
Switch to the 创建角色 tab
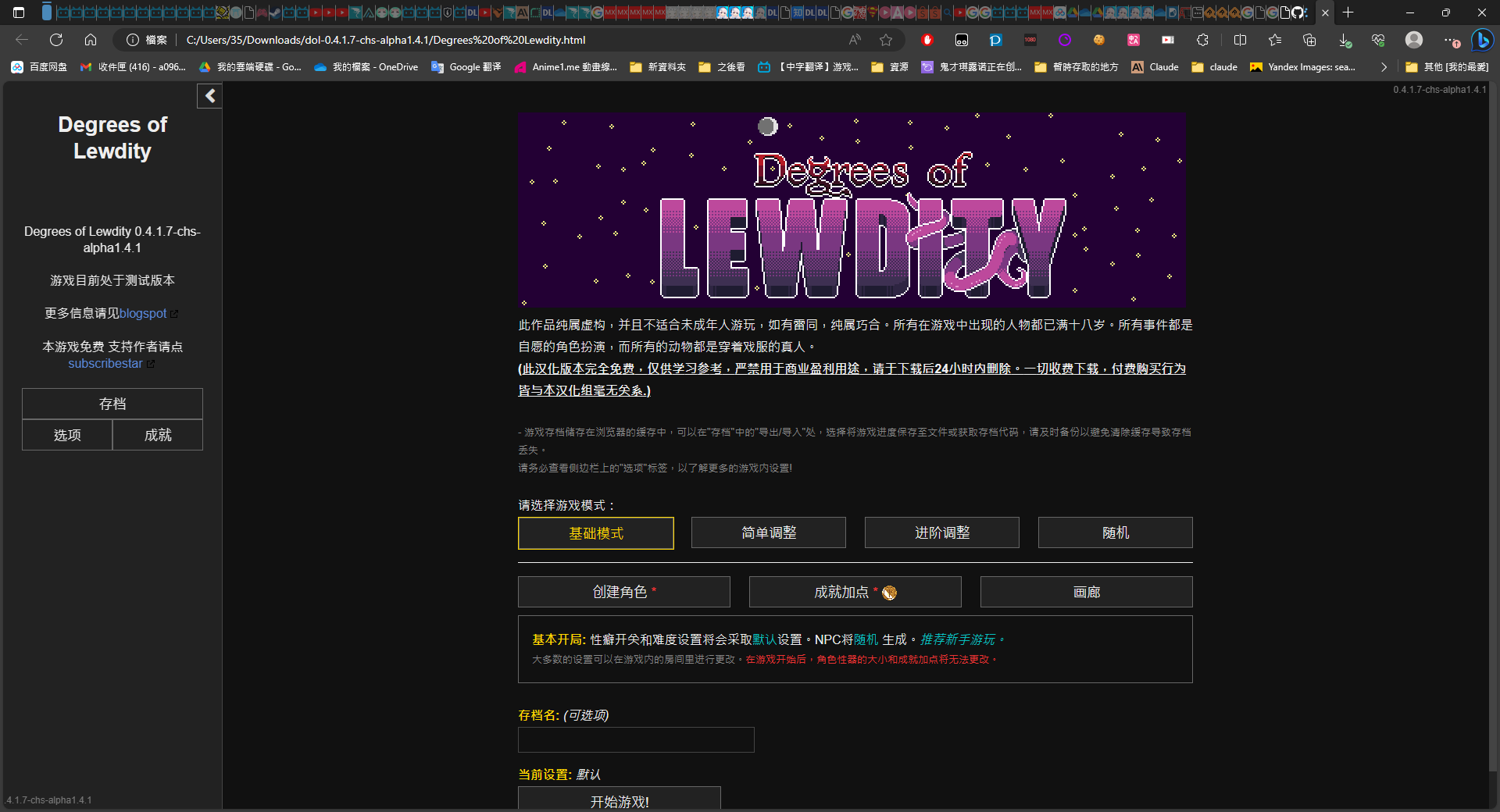click(623, 592)
